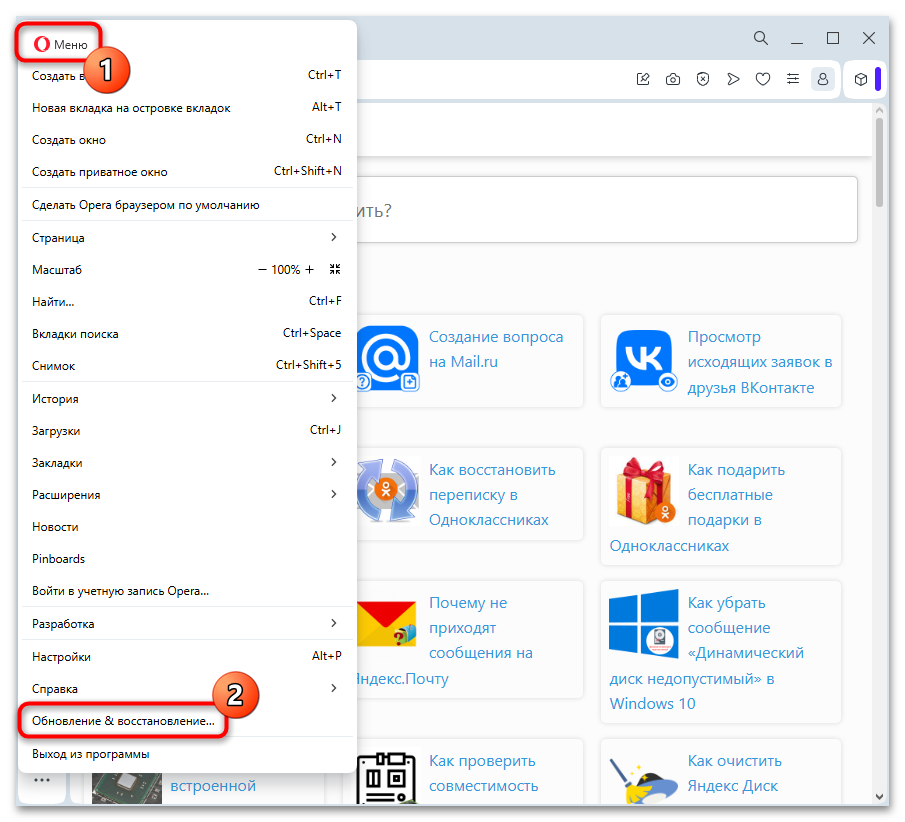
Task: Click the scrollbar down arrow
Action: pyautogui.click(x=879, y=796)
